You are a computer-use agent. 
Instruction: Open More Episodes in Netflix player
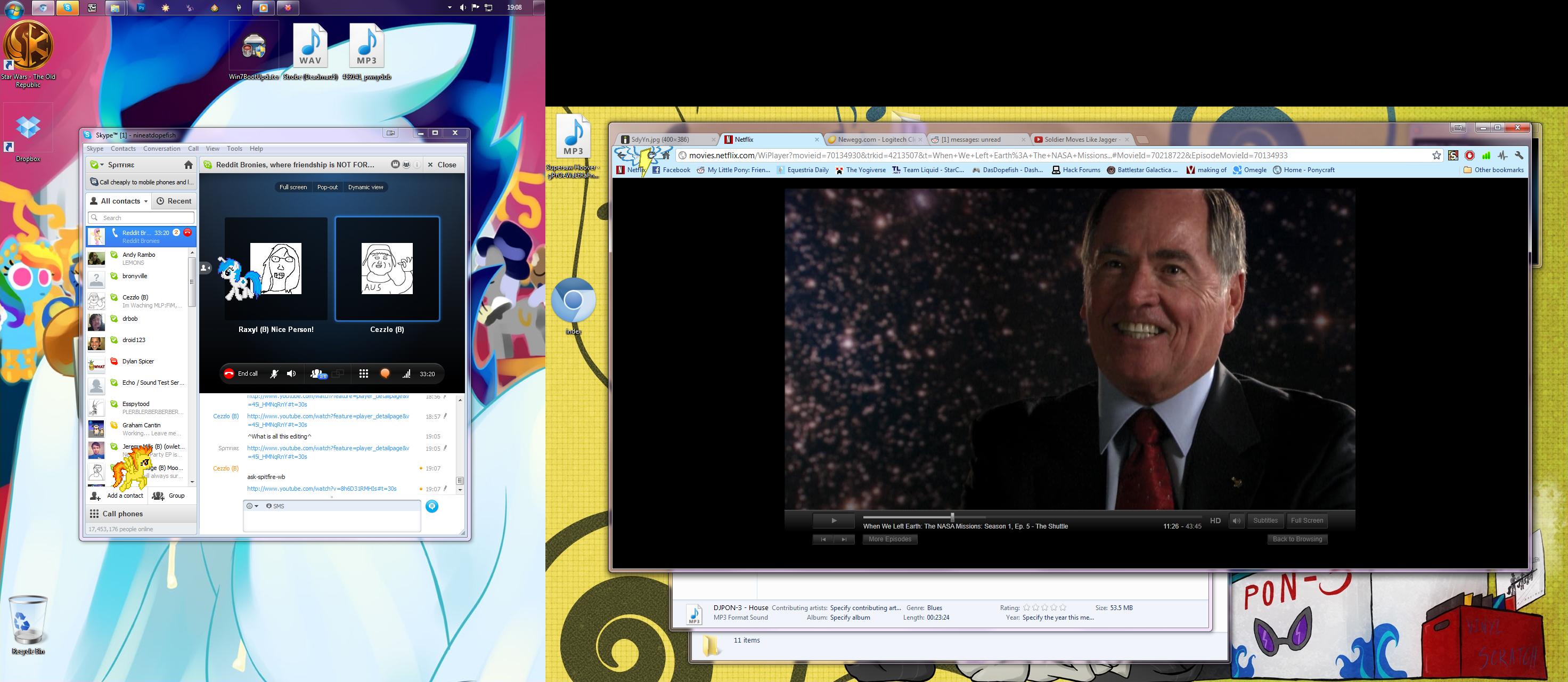pyautogui.click(x=890, y=540)
